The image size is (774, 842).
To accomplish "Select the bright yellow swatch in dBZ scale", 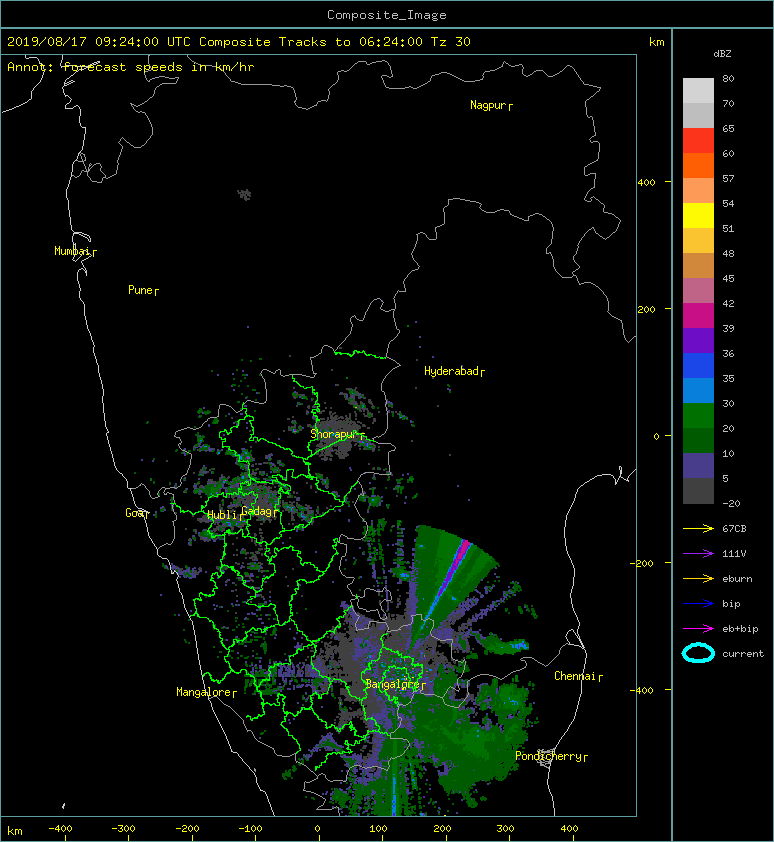I will tap(698, 215).
